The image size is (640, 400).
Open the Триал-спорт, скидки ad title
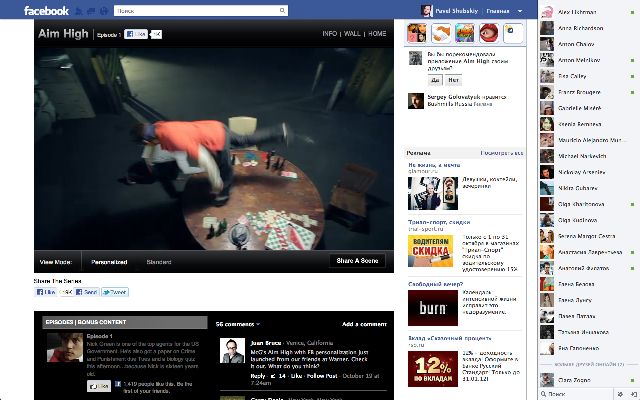tap(439, 222)
